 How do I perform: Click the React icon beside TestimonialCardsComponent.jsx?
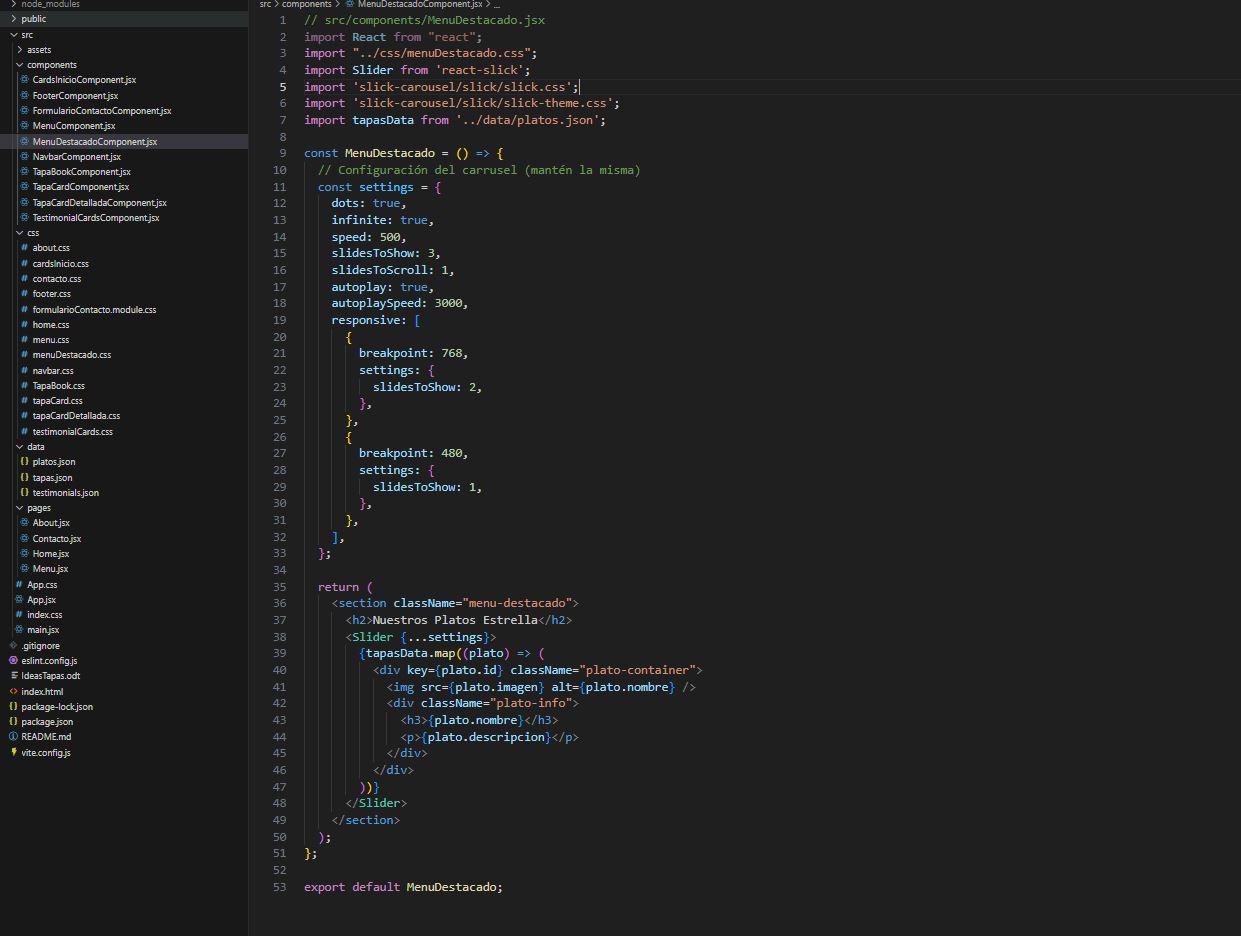(24, 218)
